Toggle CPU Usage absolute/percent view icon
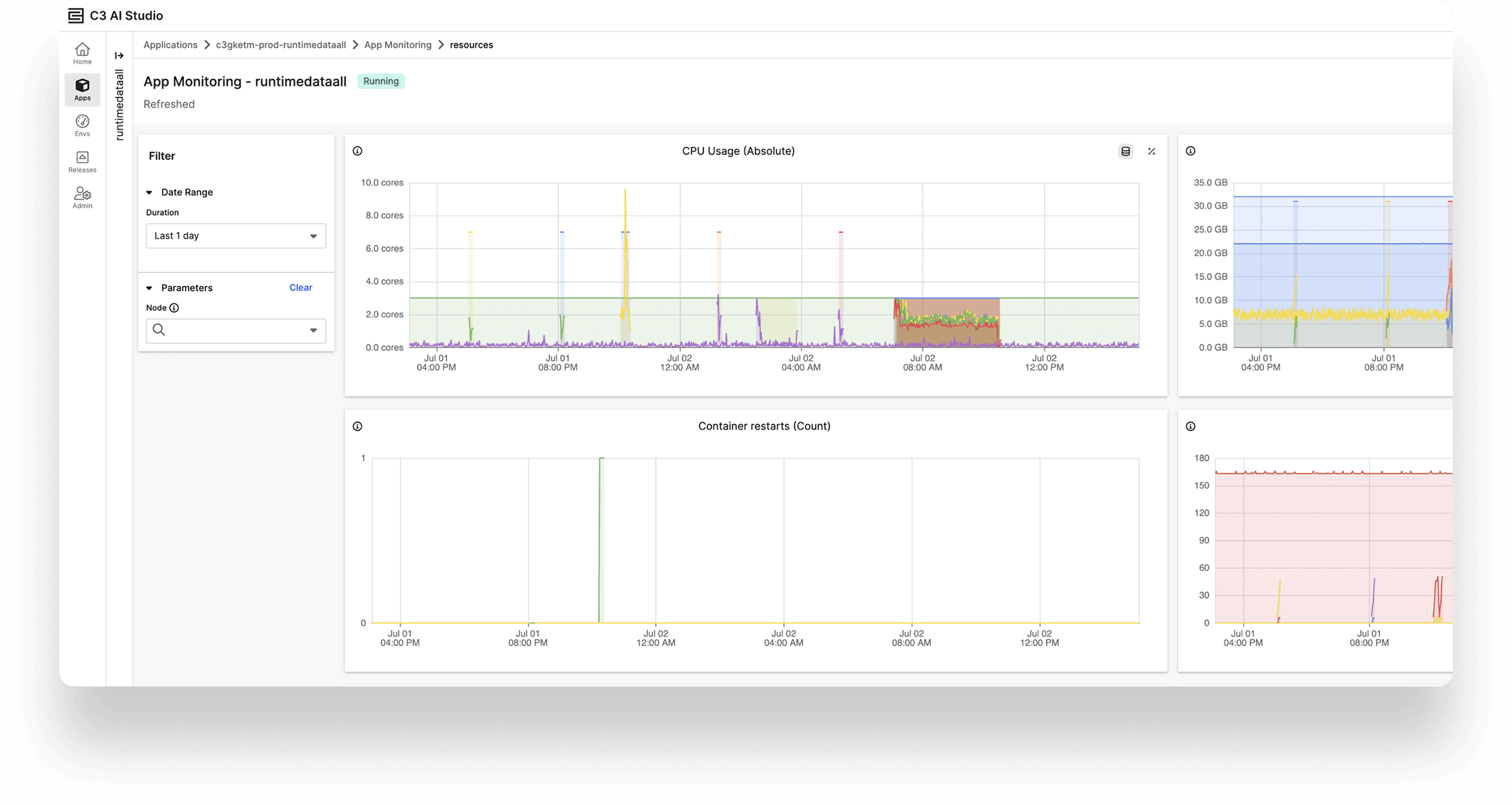The height and width of the screenshot is (805, 1512). [x=1152, y=151]
